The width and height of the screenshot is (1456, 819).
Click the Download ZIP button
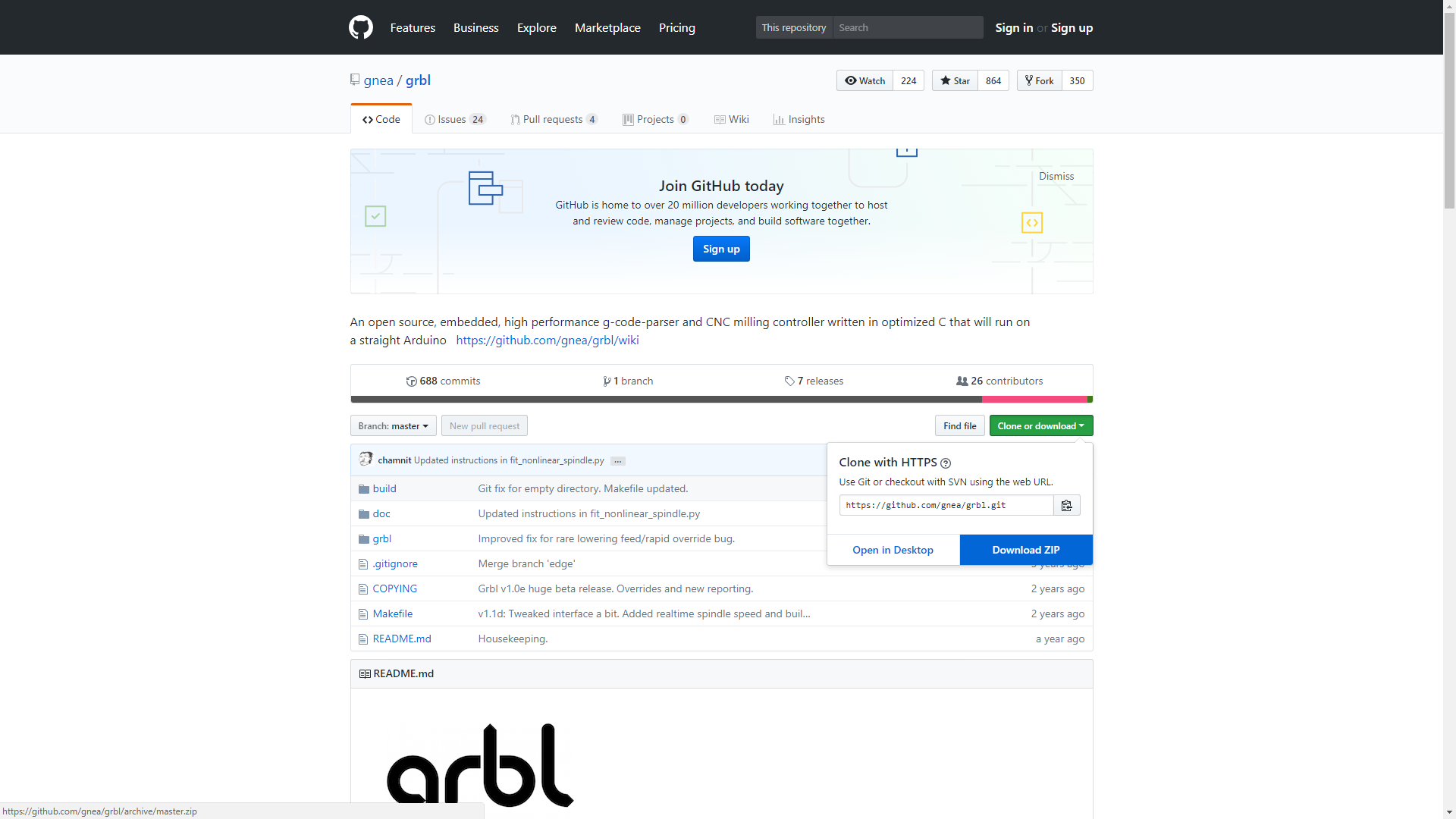[x=1025, y=551]
